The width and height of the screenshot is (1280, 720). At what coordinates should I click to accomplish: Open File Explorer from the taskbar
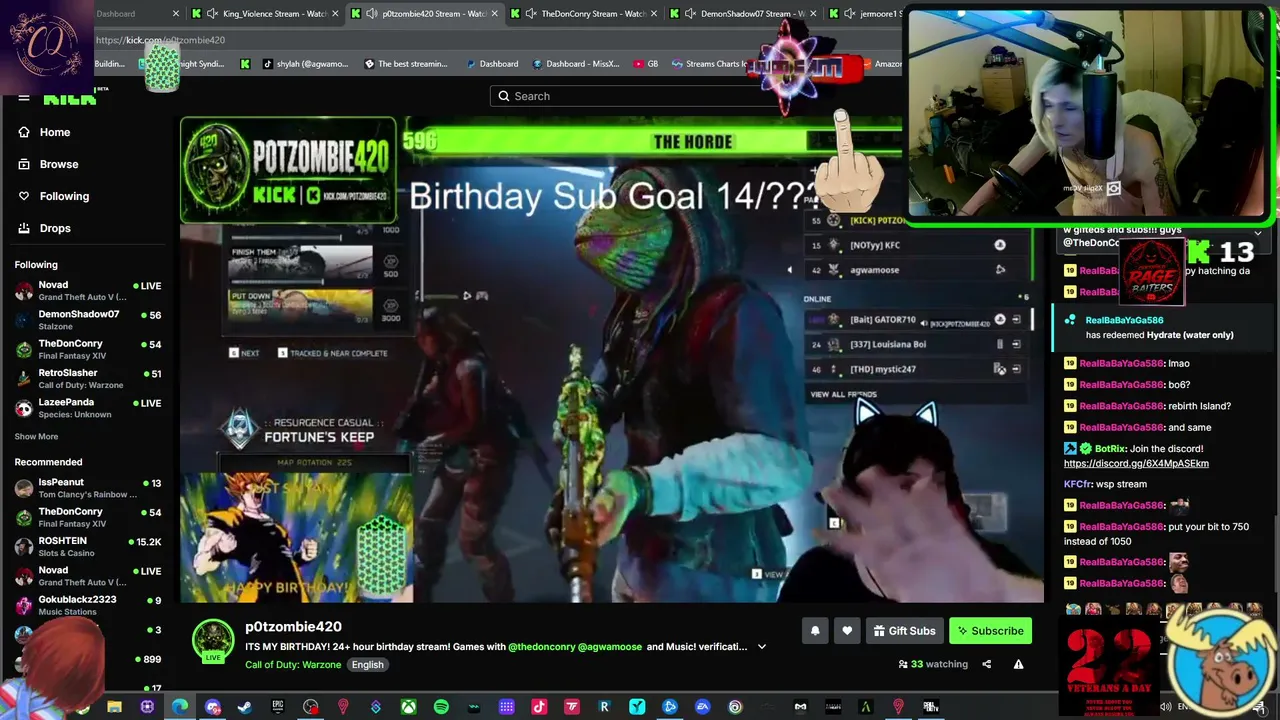(x=115, y=707)
